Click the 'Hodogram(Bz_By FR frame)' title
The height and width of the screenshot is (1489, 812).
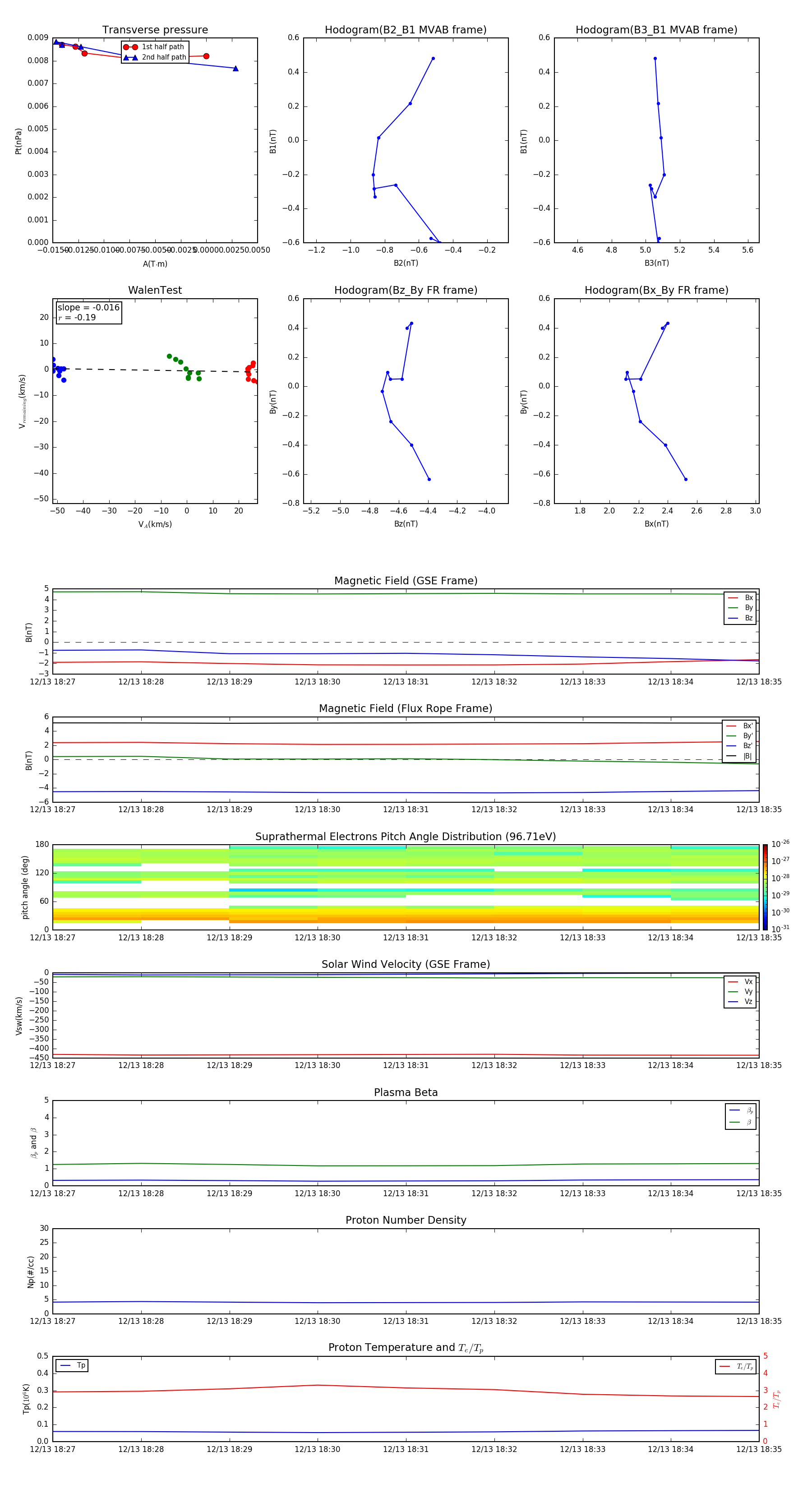click(x=406, y=290)
